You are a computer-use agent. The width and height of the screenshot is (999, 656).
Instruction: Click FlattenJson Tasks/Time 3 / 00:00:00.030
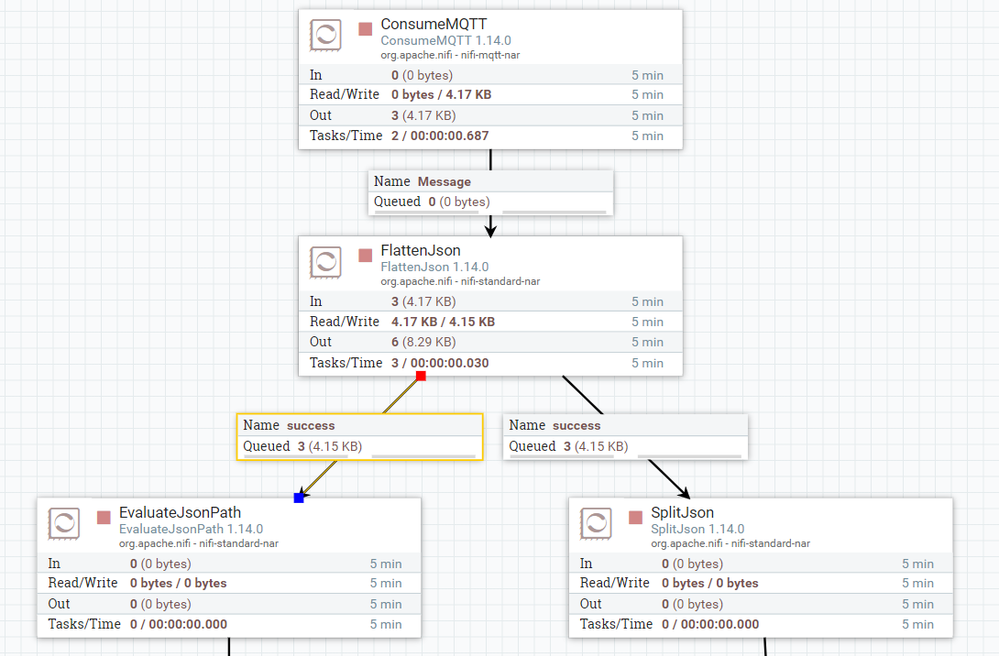coord(440,363)
